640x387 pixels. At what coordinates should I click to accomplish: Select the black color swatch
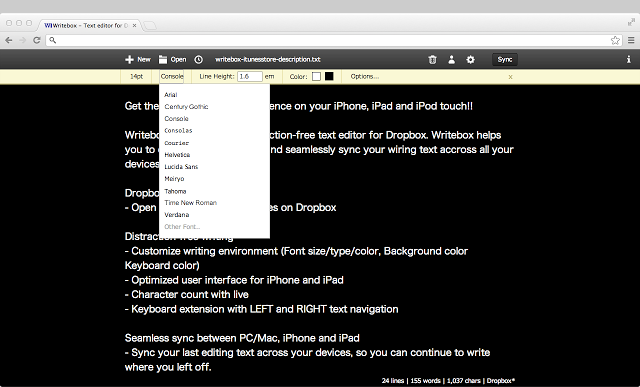point(329,76)
